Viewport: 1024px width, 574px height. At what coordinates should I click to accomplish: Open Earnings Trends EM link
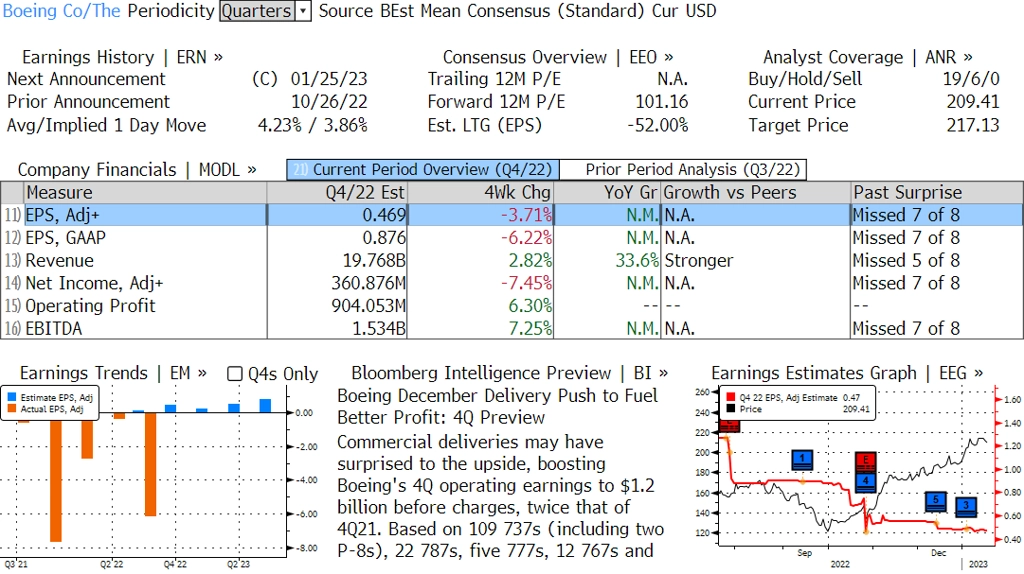coord(113,374)
